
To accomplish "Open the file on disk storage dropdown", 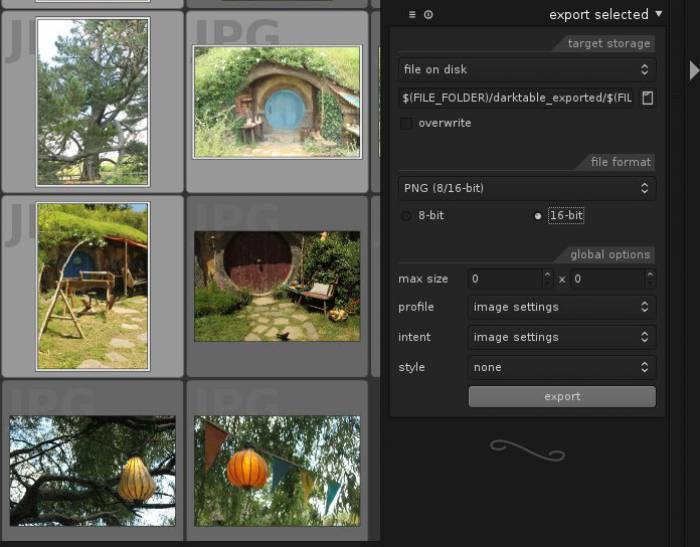I will point(526,69).
